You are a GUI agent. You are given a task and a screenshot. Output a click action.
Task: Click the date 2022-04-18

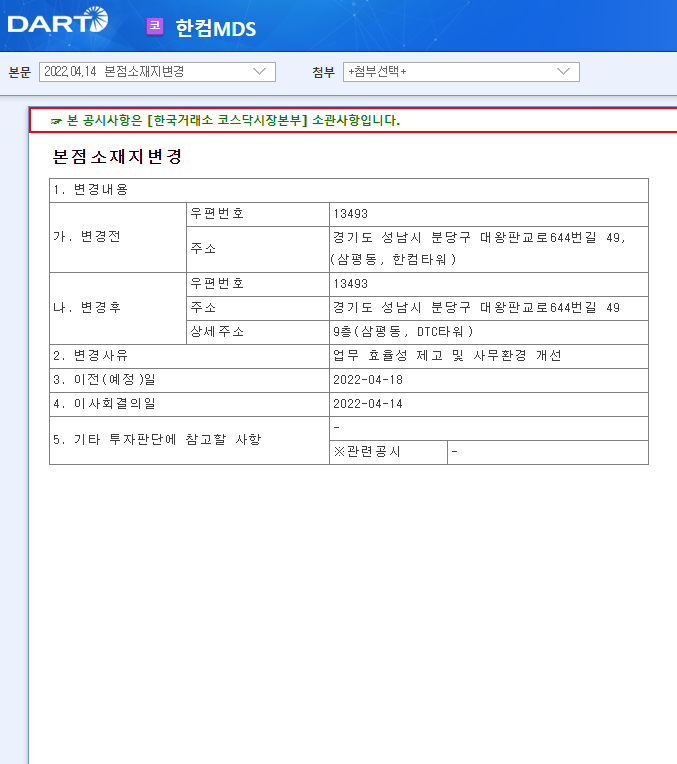click(x=368, y=380)
